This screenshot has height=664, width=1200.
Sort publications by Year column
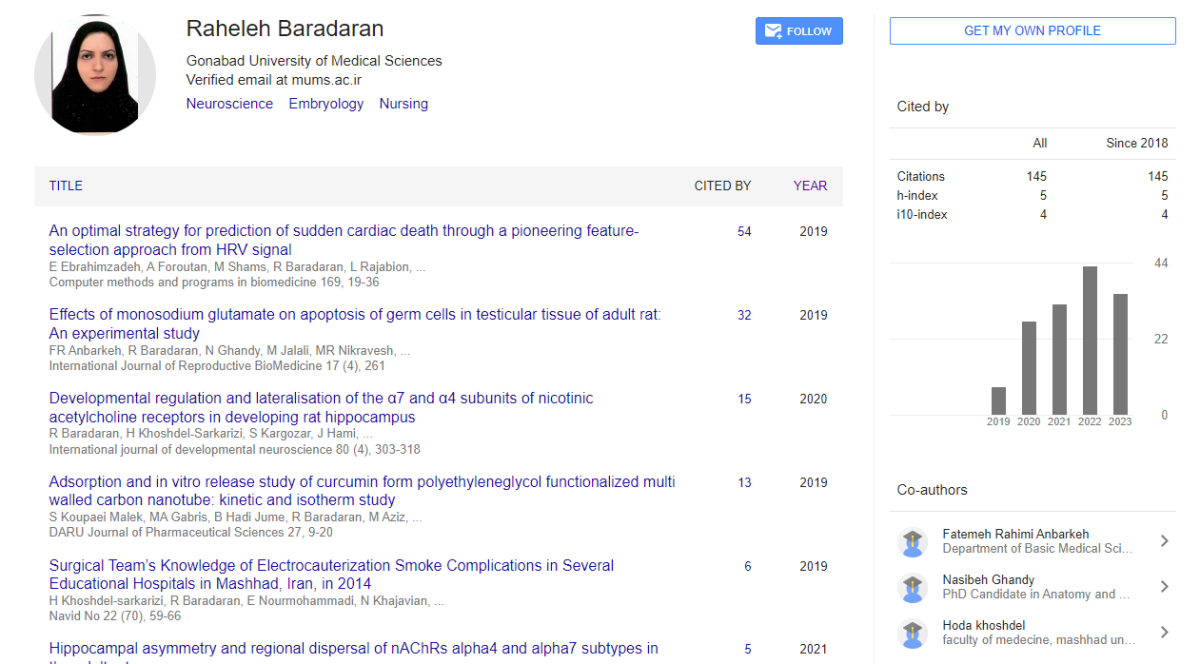810,186
